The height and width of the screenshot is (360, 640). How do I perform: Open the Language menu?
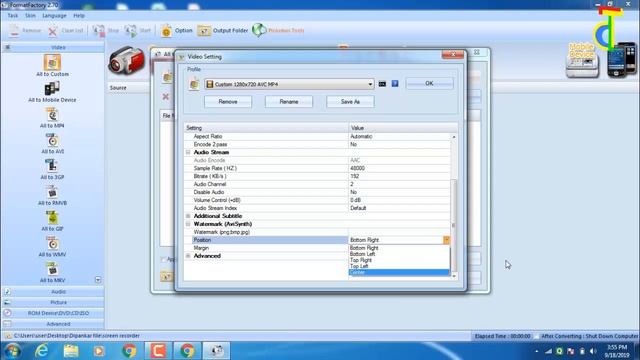pos(54,16)
